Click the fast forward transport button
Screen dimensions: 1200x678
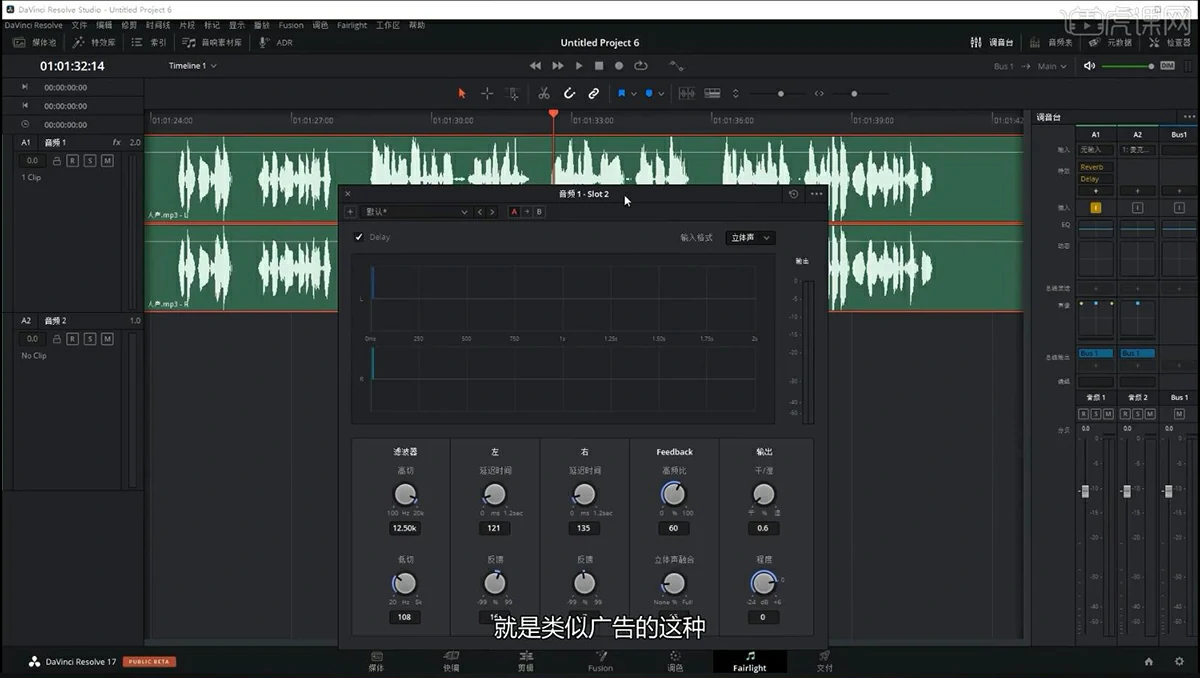point(558,66)
